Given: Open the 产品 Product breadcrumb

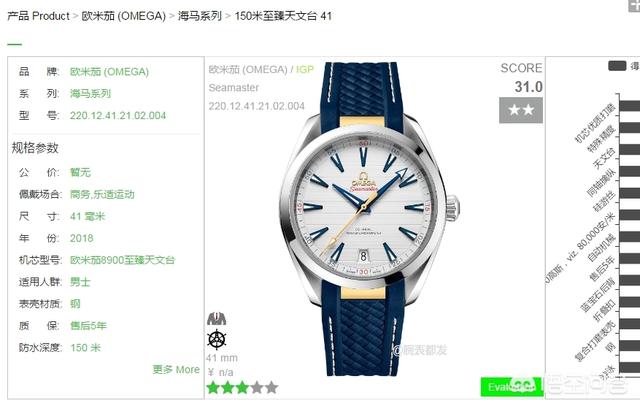Looking at the screenshot, I should pyautogui.click(x=38, y=16).
